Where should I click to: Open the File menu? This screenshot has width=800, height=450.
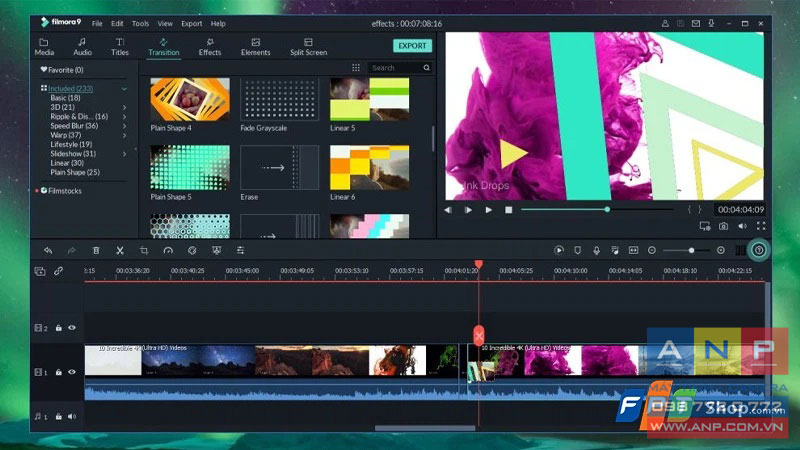(97, 23)
